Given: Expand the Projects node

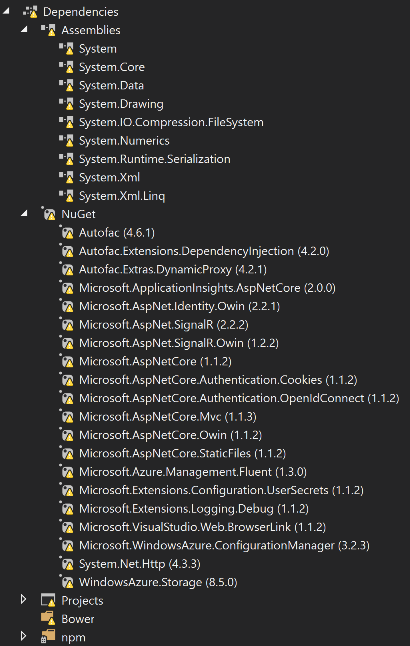Looking at the screenshot, I should (x=24, y=599).
